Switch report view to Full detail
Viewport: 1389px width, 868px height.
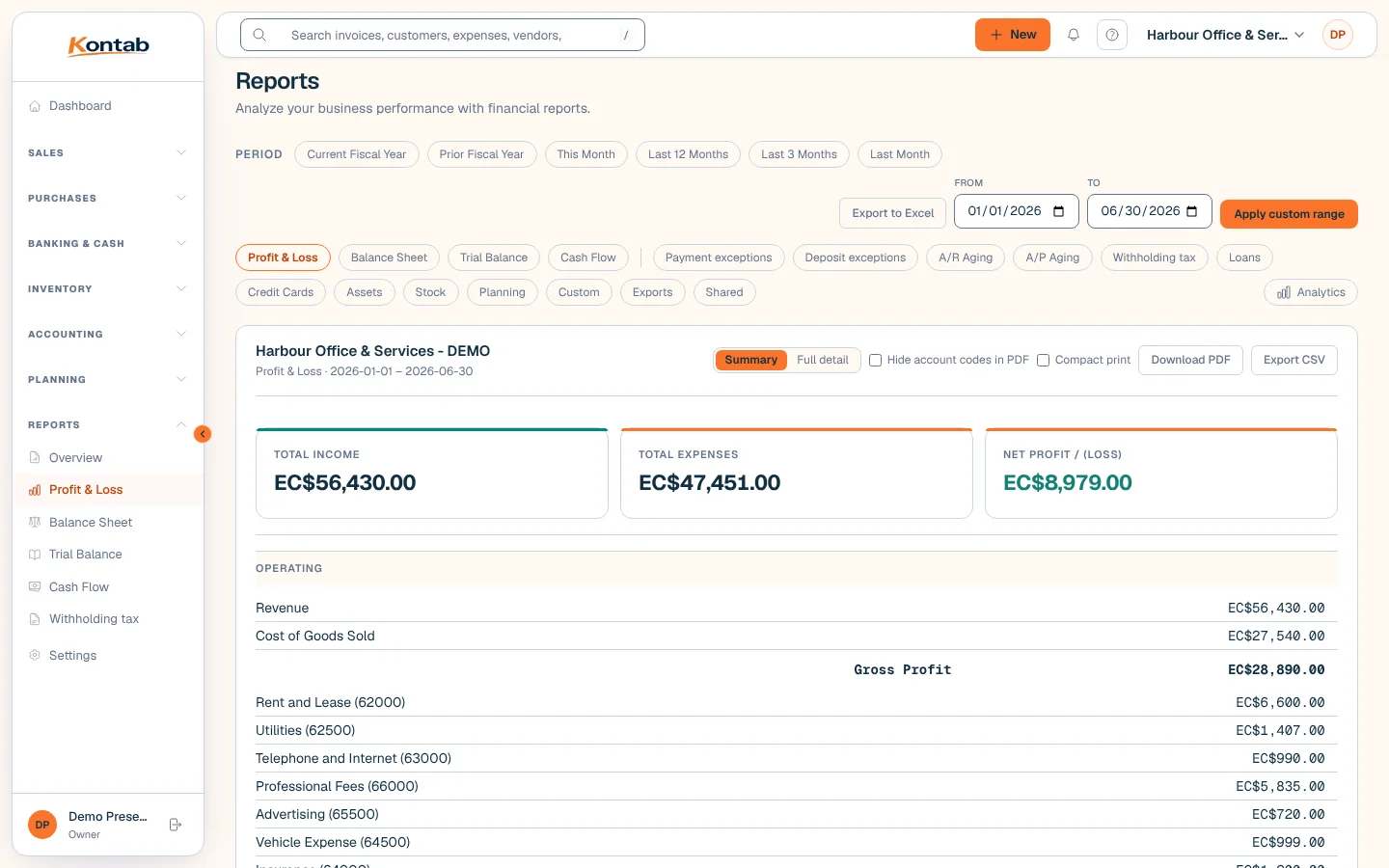pyautogui.click(x=823, y=360)
